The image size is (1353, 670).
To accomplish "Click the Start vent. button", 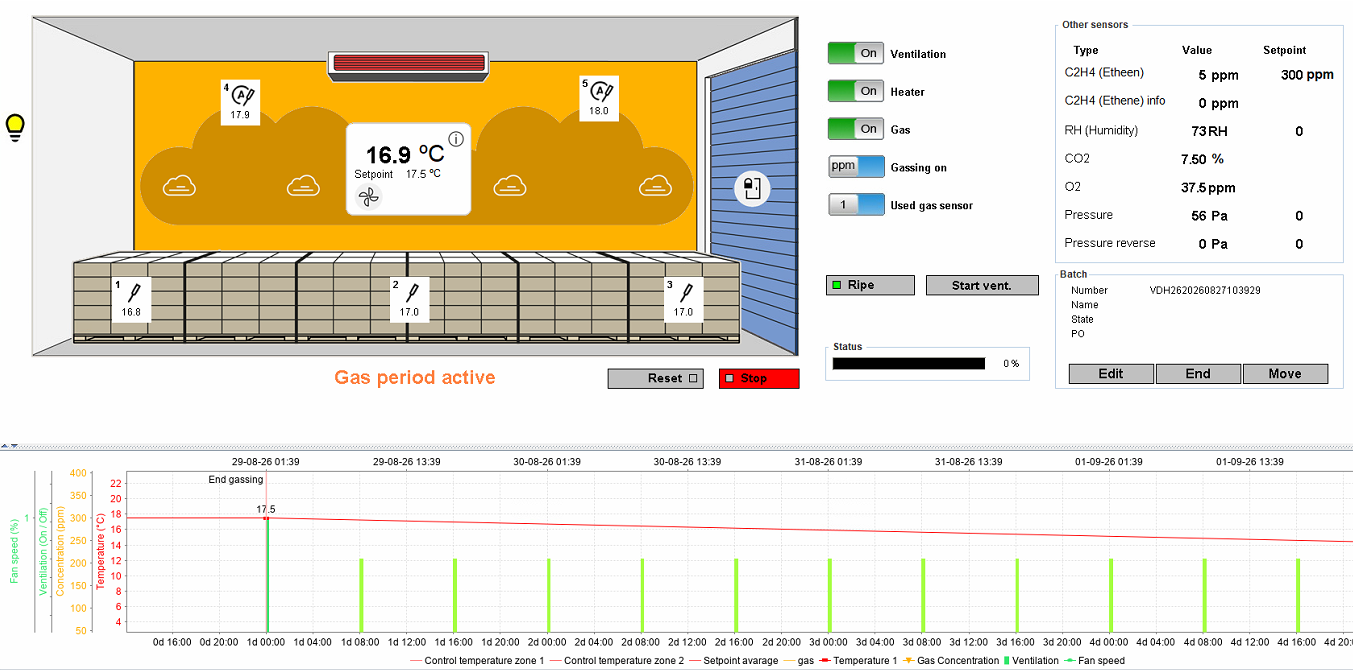I will (x=982, y=285).
